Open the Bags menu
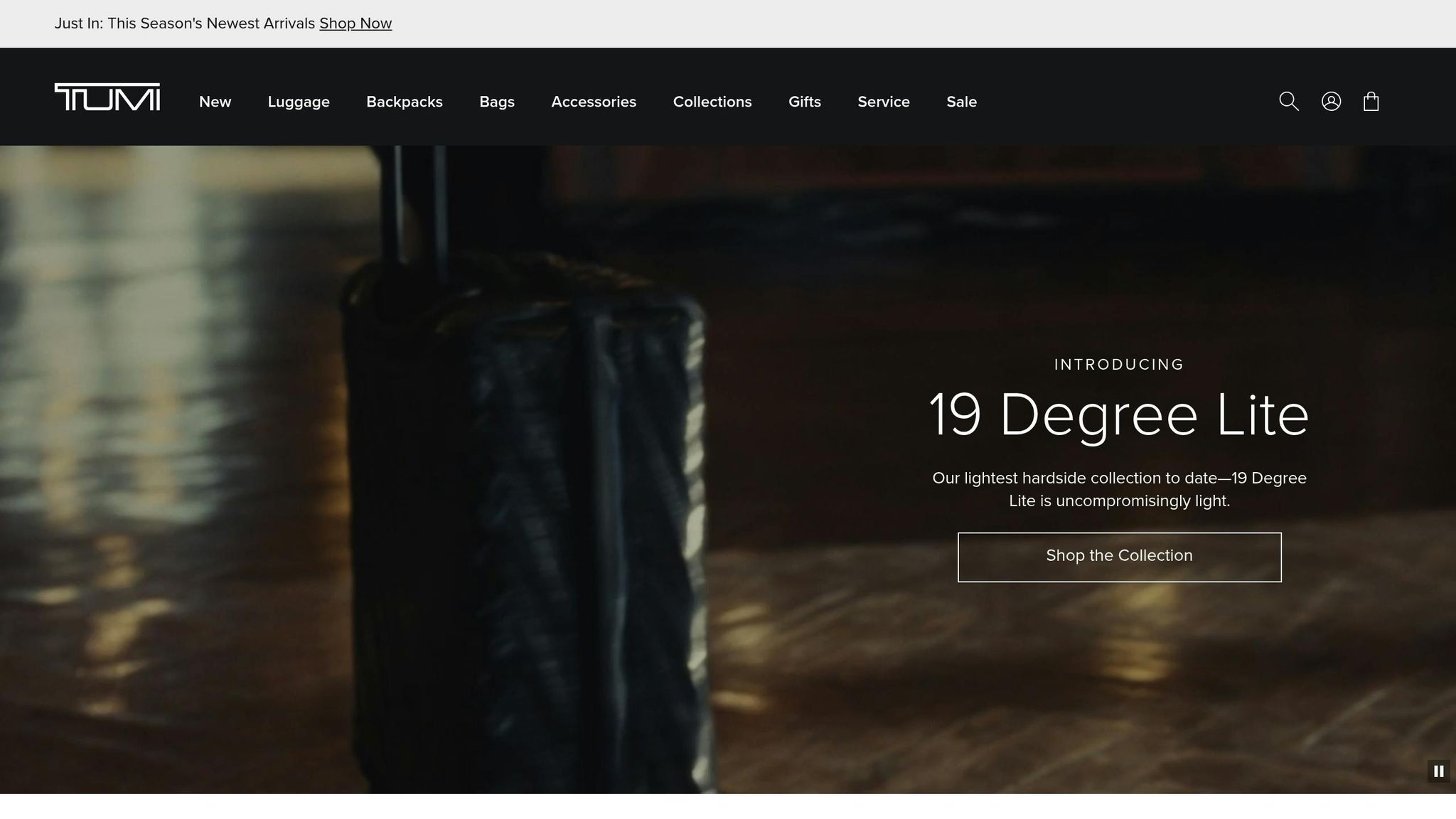 pos(497,102)
